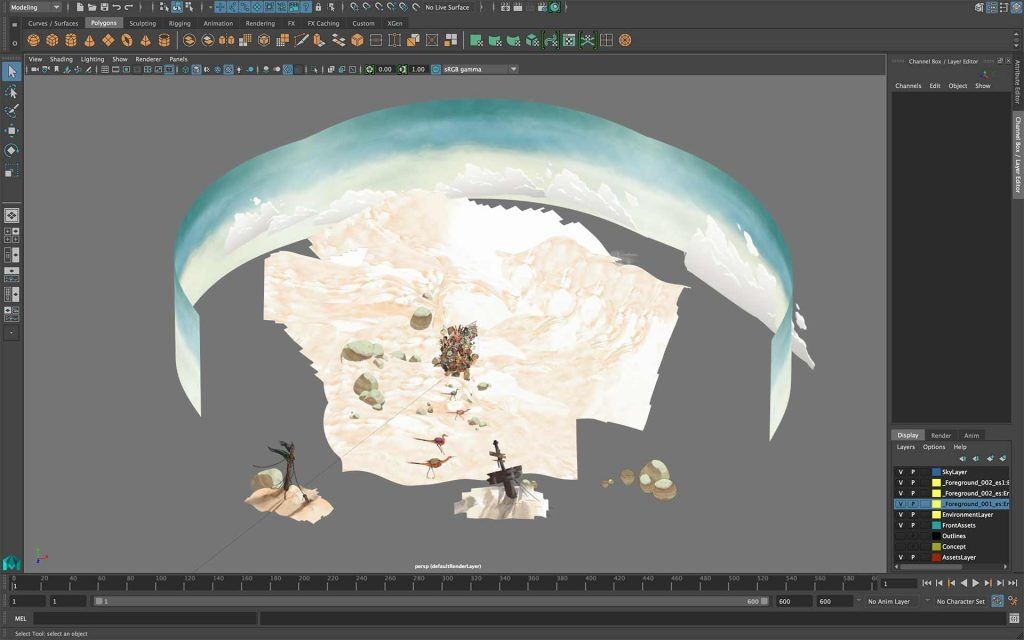Open the Layers menu in the Layer Editor
The width and height of the screenshot is (1024, 640).
(904, 447)
